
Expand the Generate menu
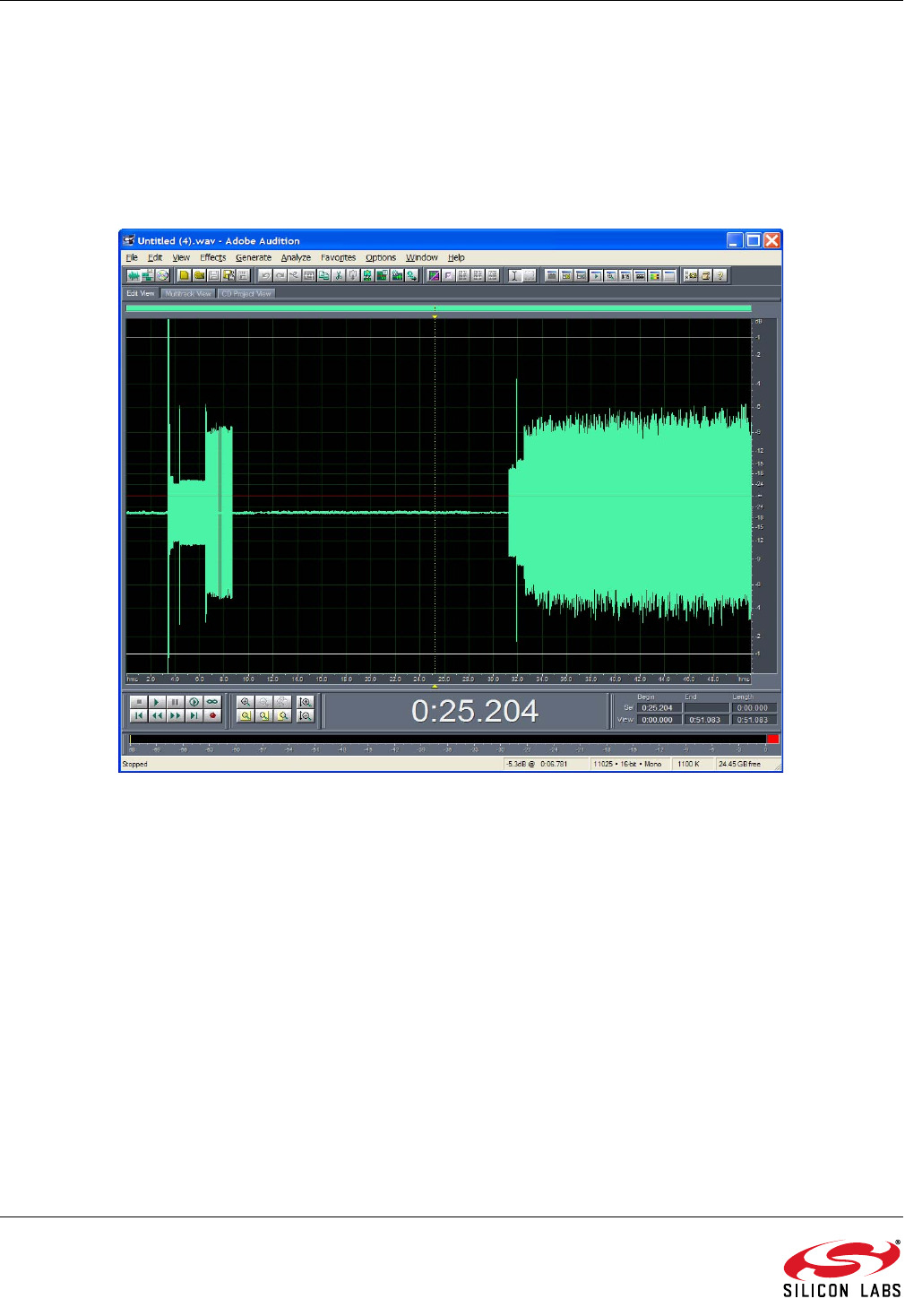click(x=253, y=257)
